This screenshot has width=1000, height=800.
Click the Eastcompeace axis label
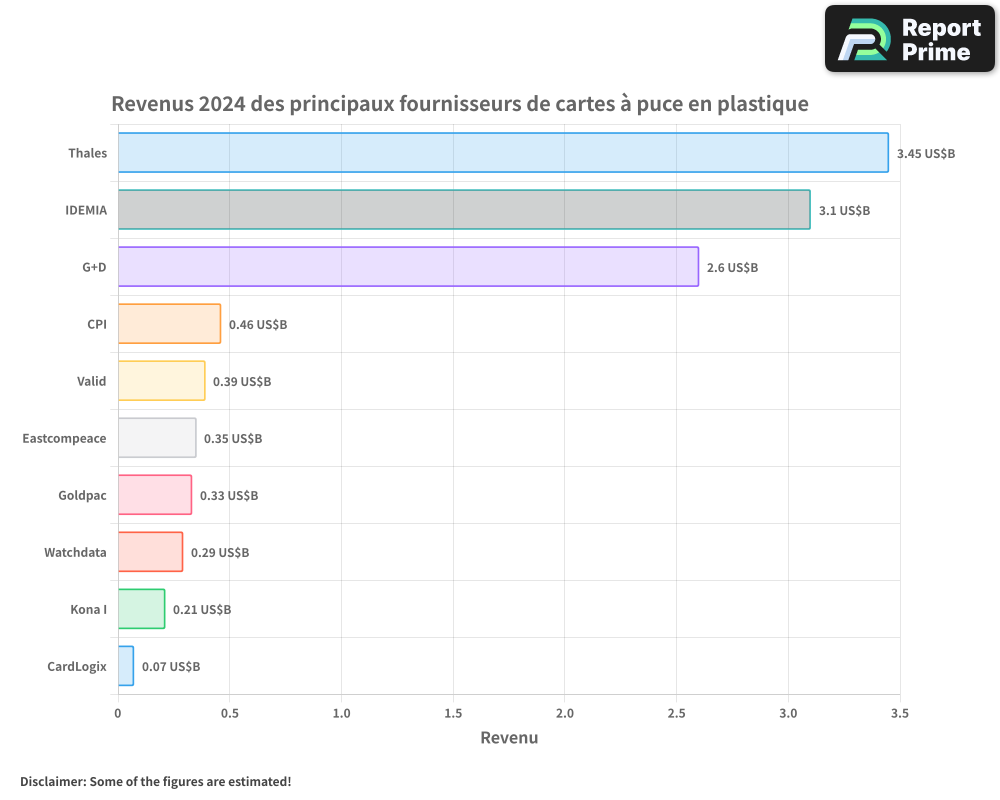(64, 438)
